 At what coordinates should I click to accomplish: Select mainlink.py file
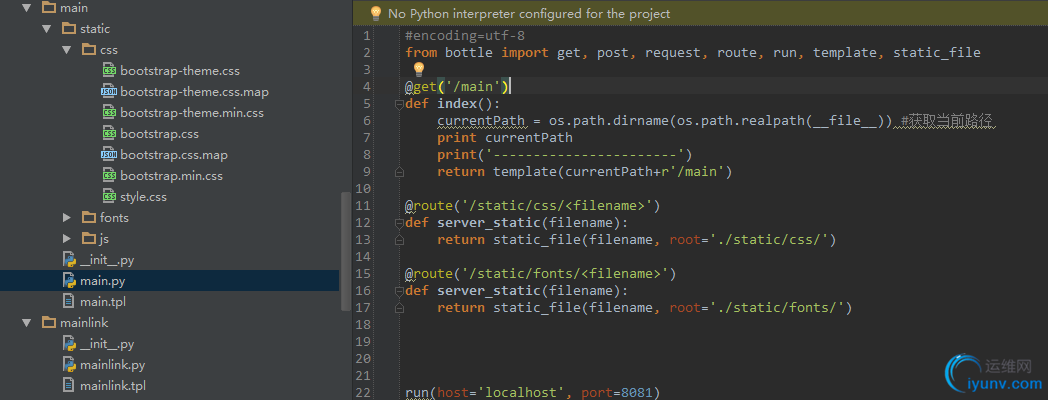pos(112,365)
